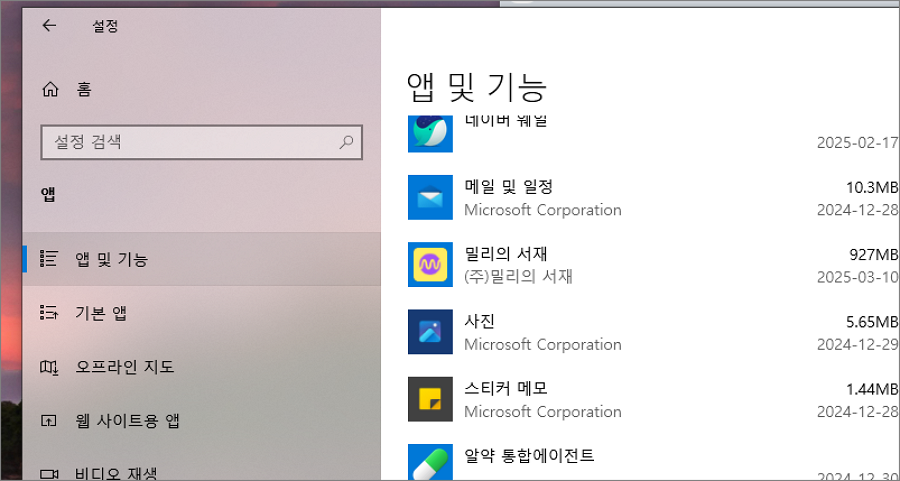The width and height of the screenshot is (900, 481).
Task: Click the home house icon
Action: pos(51,90)
